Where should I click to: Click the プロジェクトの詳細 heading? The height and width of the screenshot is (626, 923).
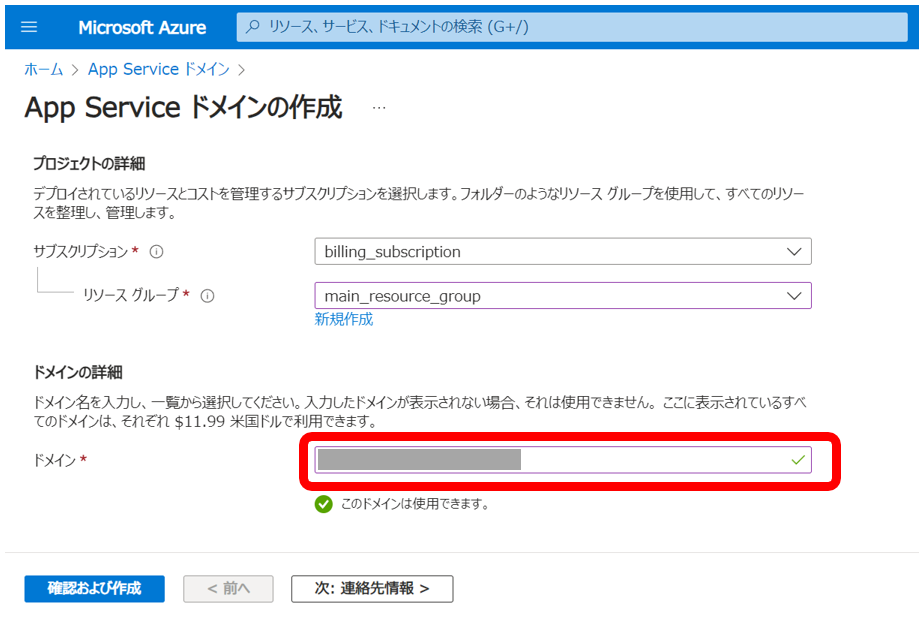point(89,164)
